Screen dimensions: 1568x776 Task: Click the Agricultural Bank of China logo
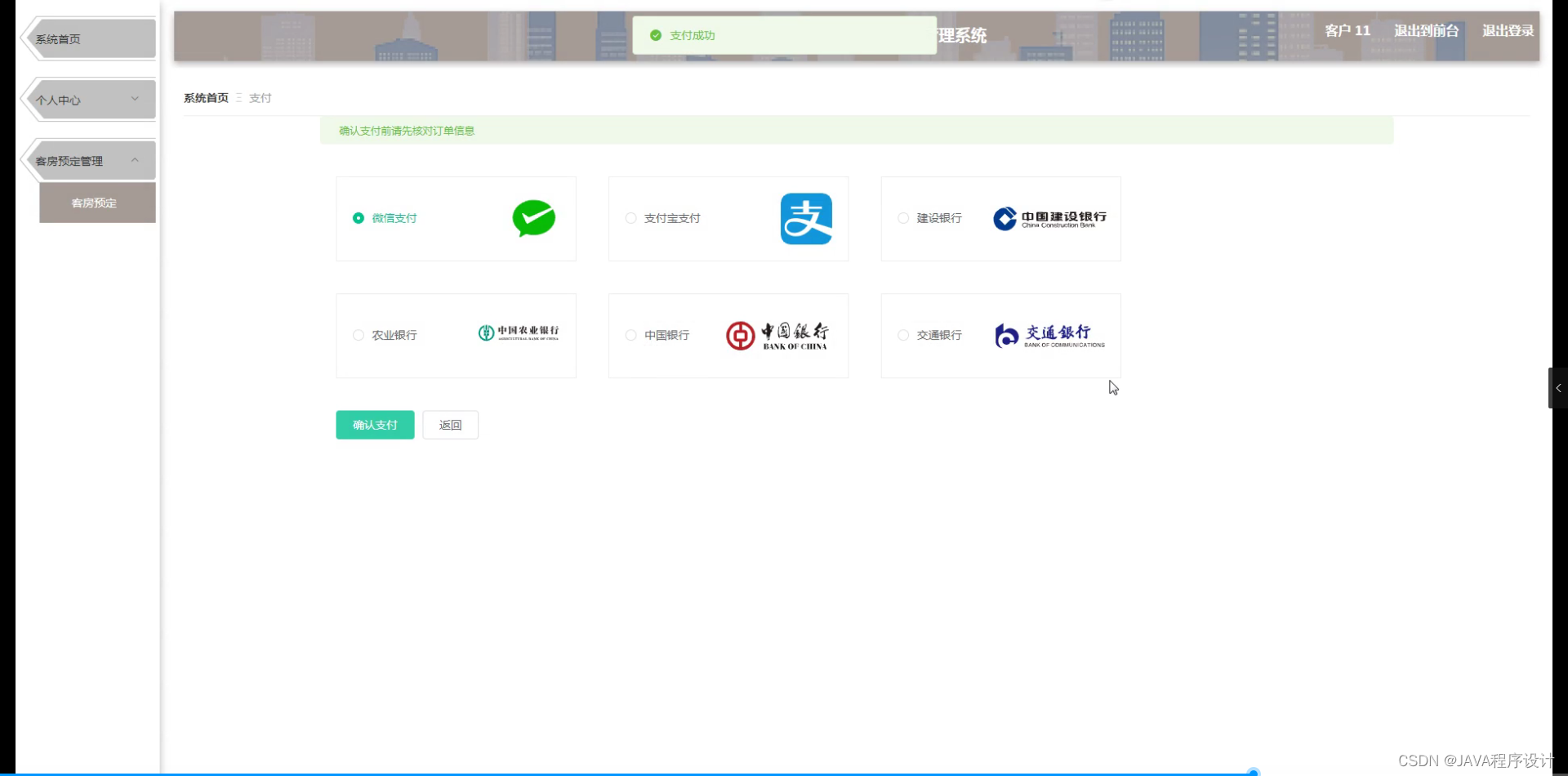coord(519,332)
